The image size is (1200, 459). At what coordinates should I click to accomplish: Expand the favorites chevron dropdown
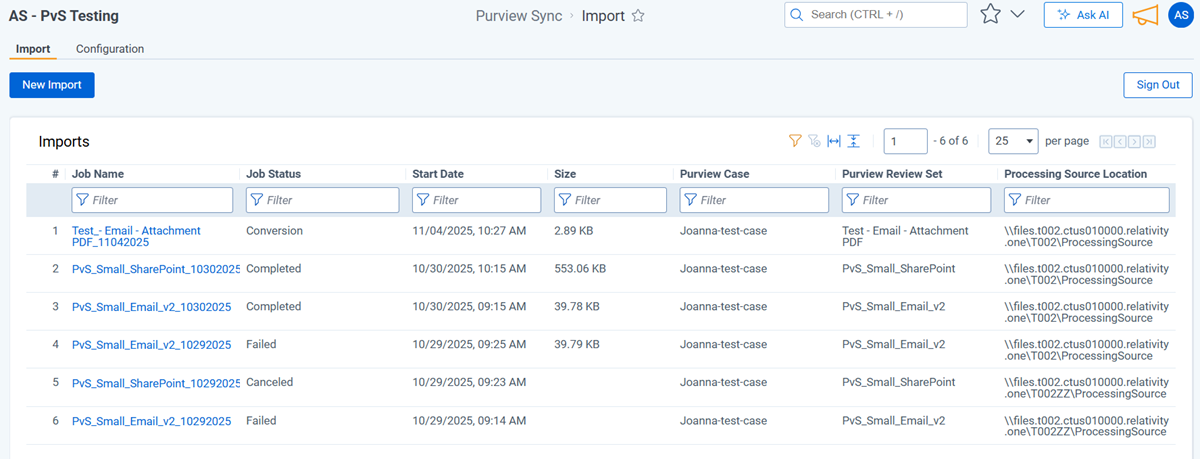click(x=1018, y=15)
